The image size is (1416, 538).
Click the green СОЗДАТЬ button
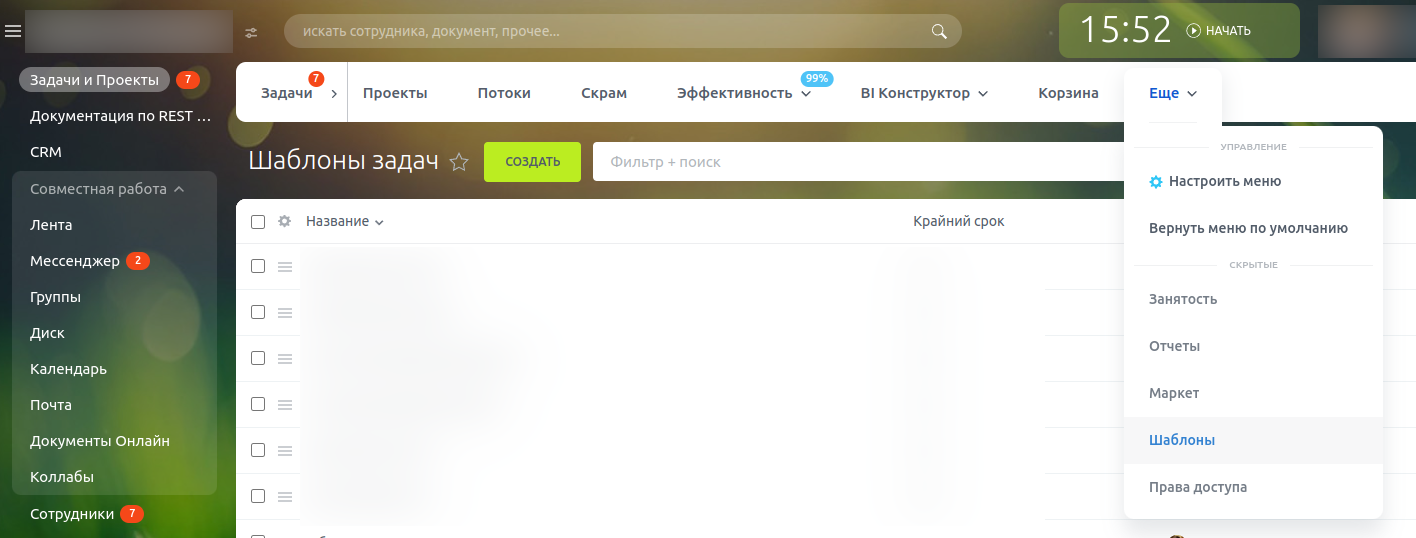pyautogui.click(x=532, y=162)
